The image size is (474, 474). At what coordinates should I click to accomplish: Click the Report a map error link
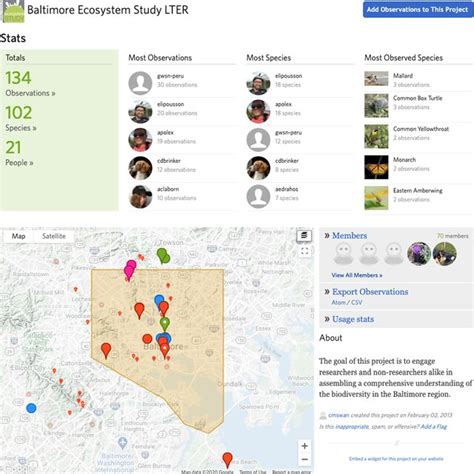(x=291, y=472)
